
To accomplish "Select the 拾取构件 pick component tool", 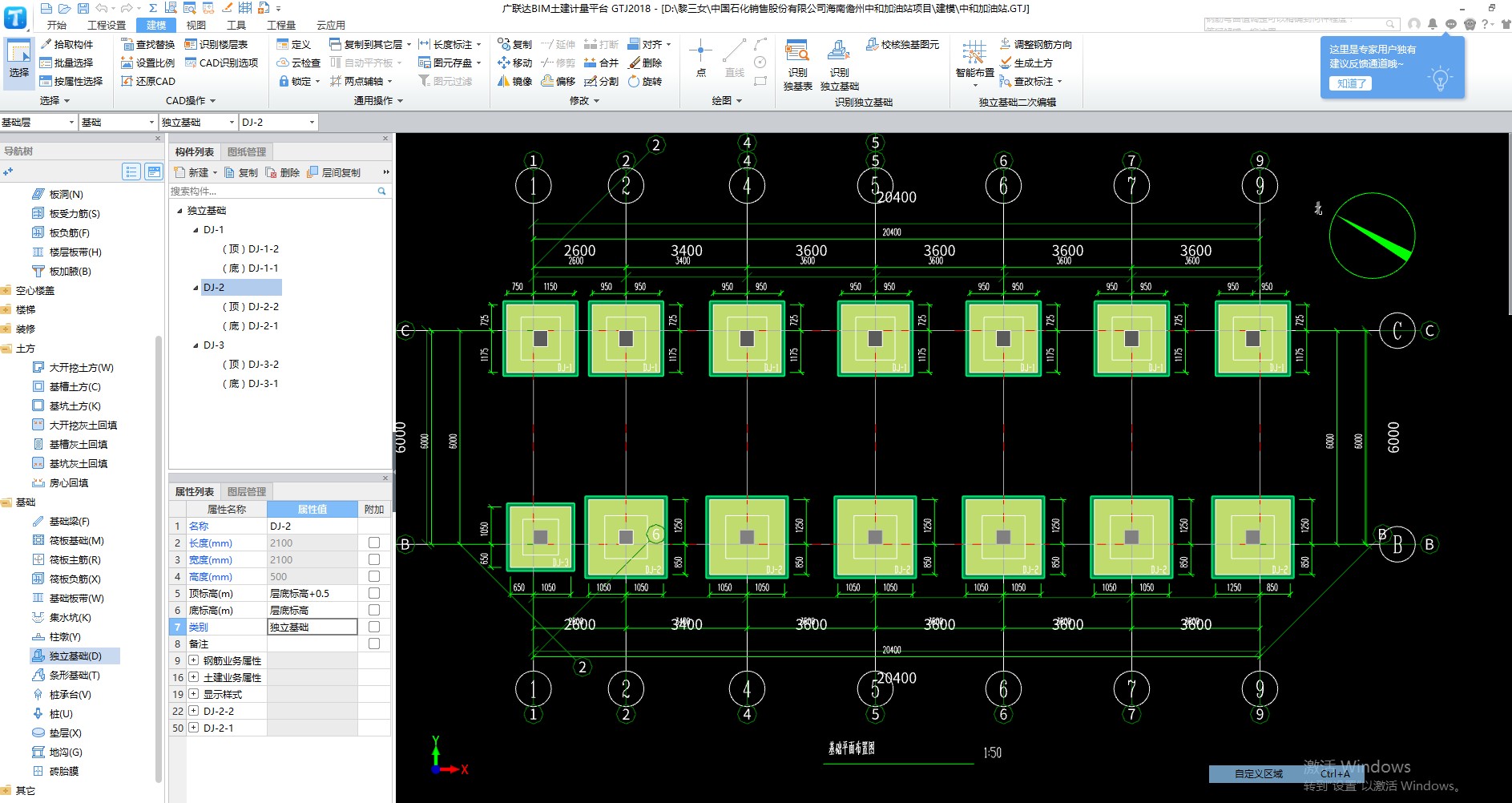I will [67, 44].
